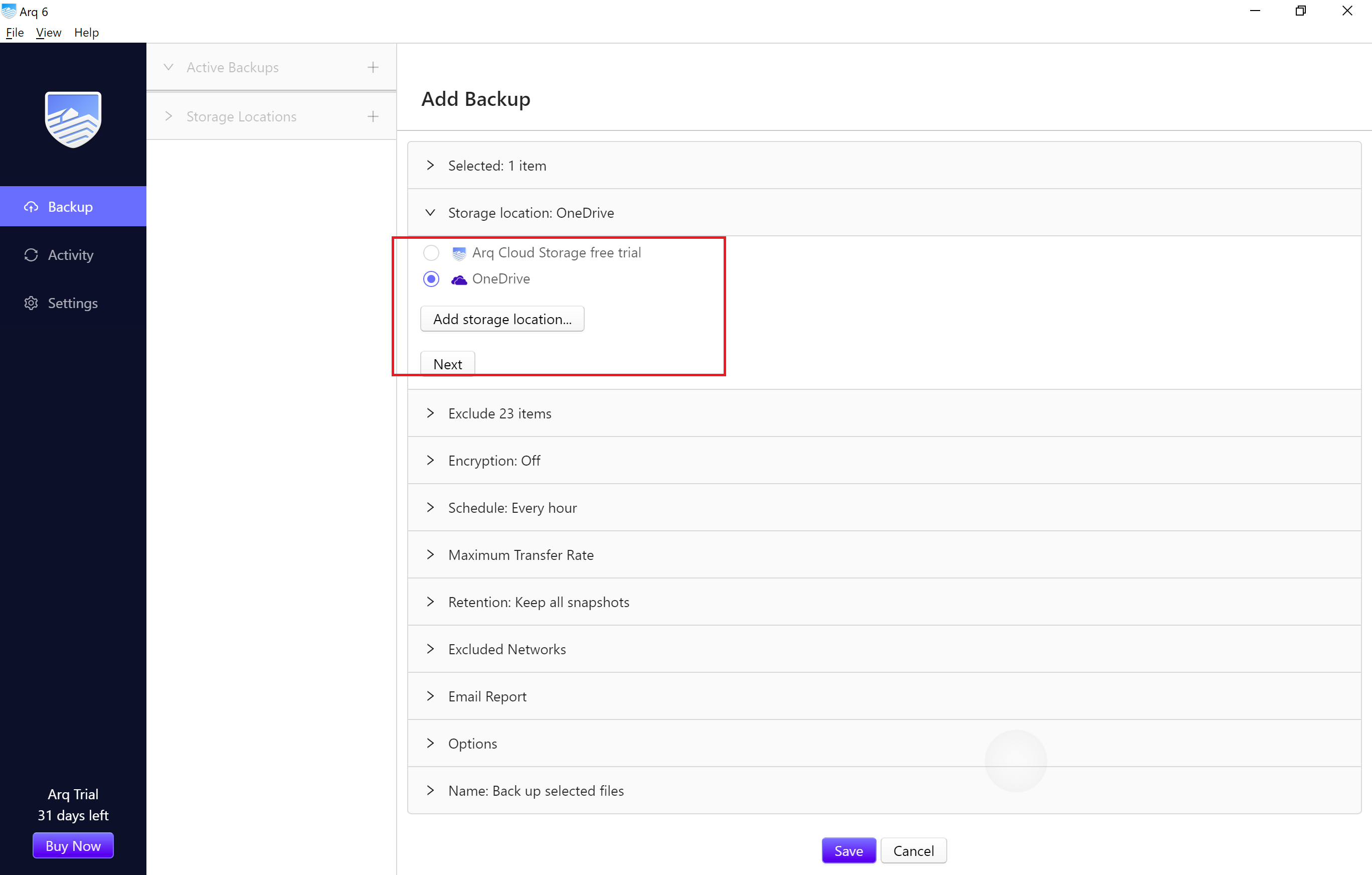This screenshot has height=875, width=1372.
Task: Click the Add Backup heading
Action: [x=476, y=99]
